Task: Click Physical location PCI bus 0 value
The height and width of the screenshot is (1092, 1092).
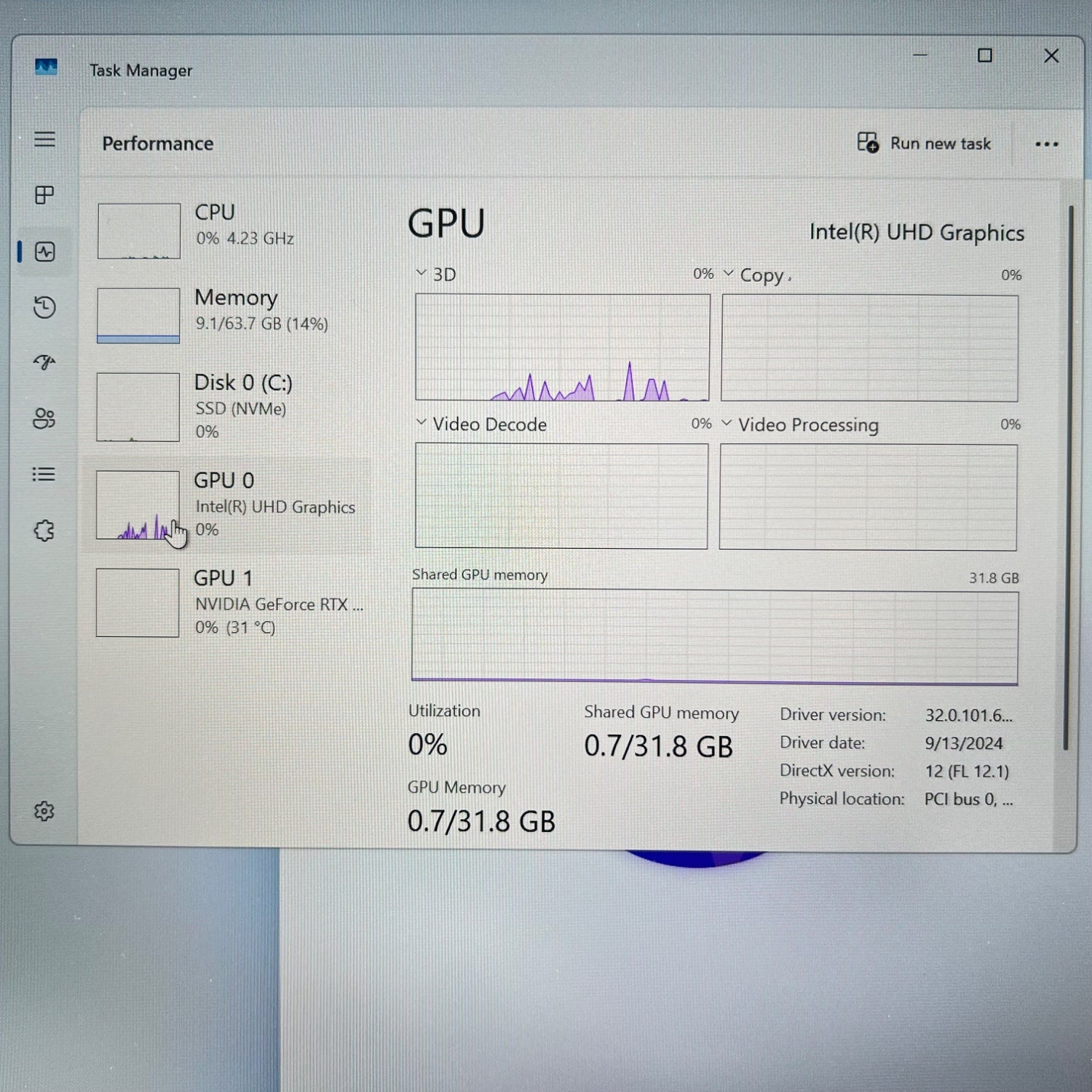Action: [969, 799]
